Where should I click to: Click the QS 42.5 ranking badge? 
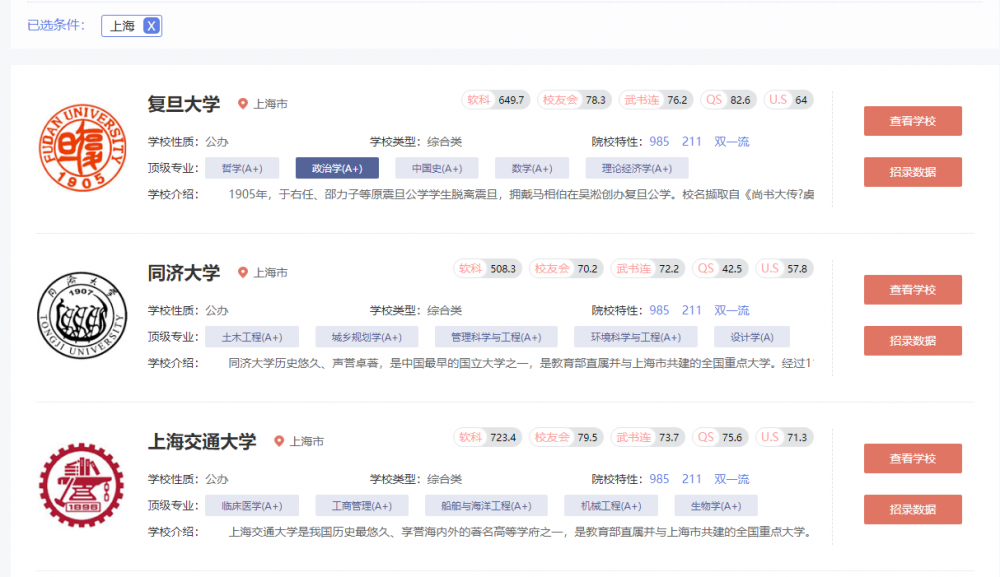pyautogui.click(x=720, y=269)
